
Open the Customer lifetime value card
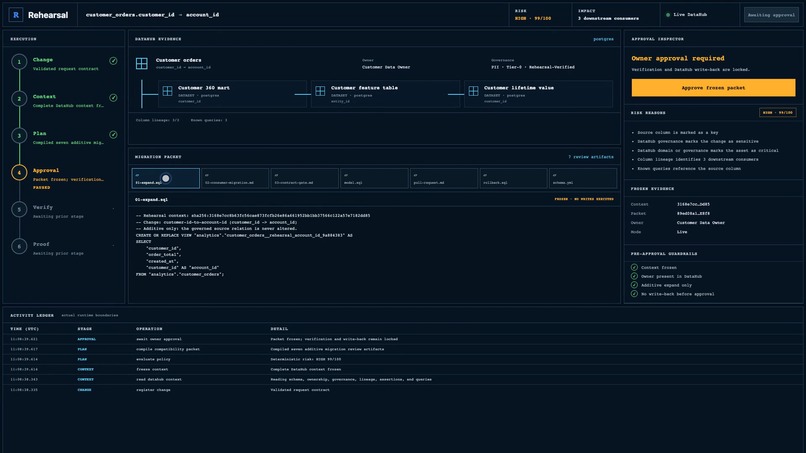(538, 94)
